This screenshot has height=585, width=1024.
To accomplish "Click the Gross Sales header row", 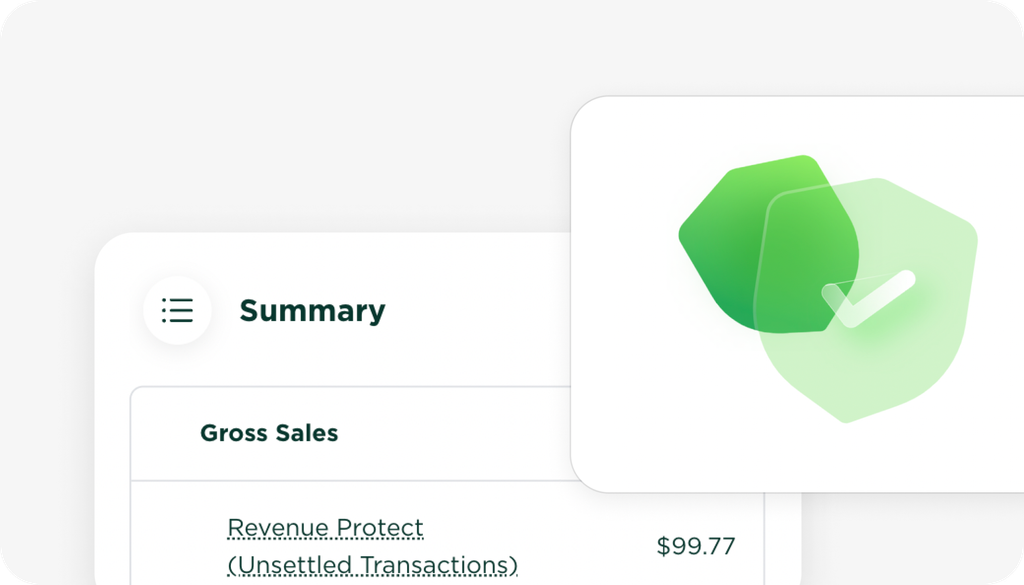I will click(x=350, y=433).
